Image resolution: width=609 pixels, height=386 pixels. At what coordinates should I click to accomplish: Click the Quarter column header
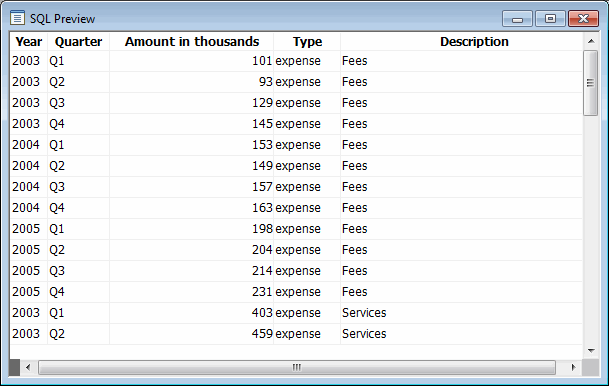78,42
